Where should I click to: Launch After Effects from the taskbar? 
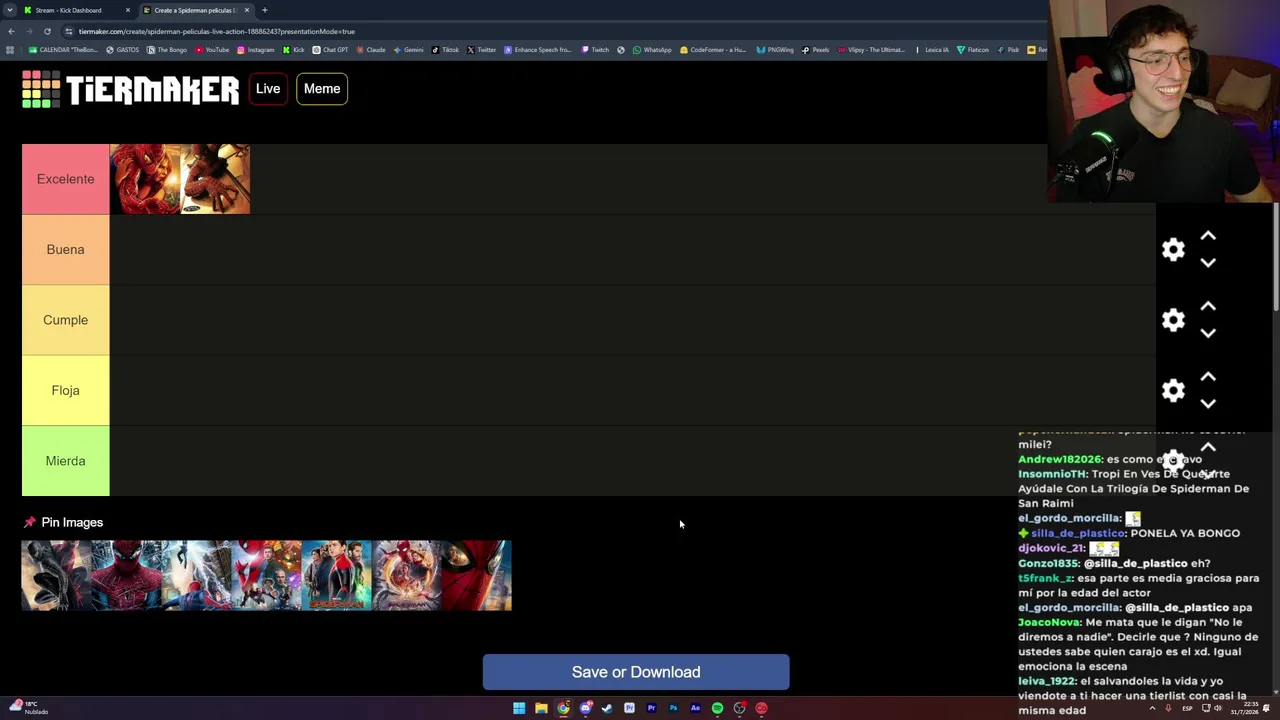tap(695, 708)
